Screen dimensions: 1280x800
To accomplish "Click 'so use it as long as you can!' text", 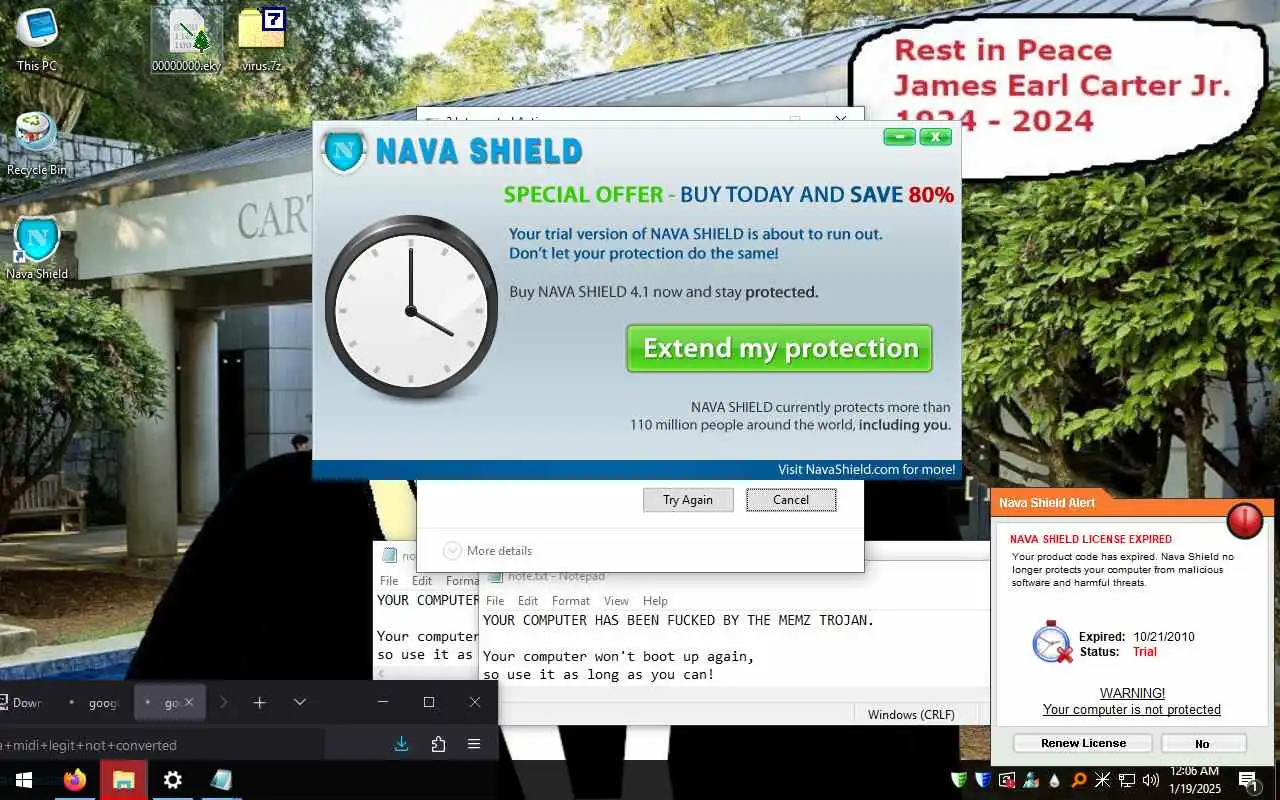I will [598, 674].
